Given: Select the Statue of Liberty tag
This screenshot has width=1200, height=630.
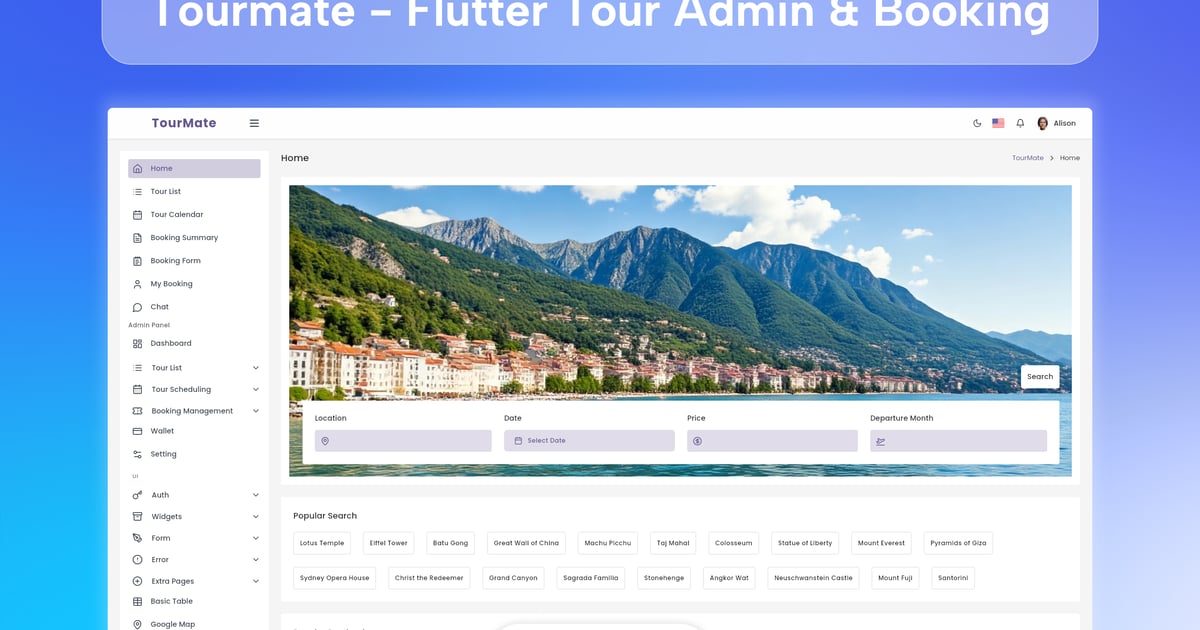Looking at the screenshot, I should coord(805,543).
